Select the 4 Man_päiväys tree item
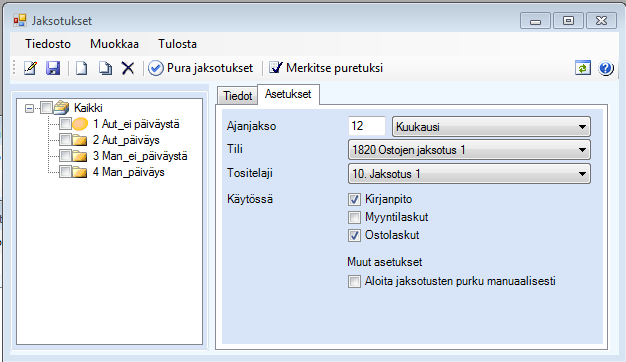626x362 pixels. (129, 172)
